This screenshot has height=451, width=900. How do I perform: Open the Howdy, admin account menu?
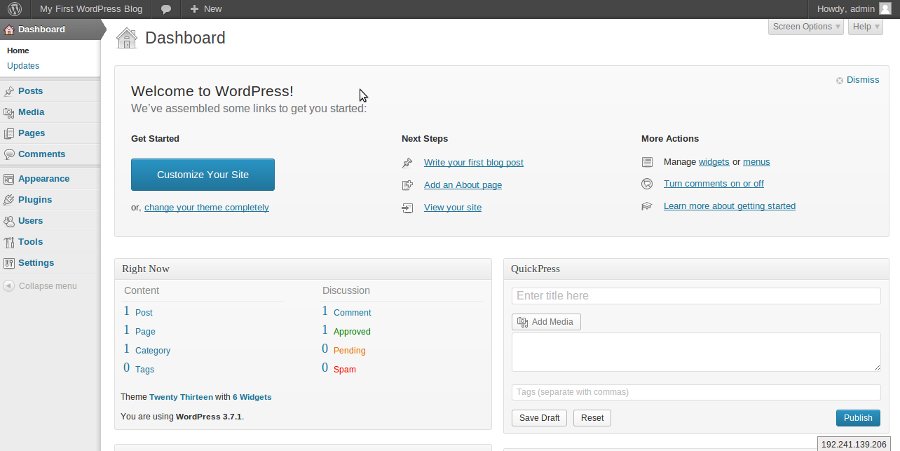[x=854, y=9]
